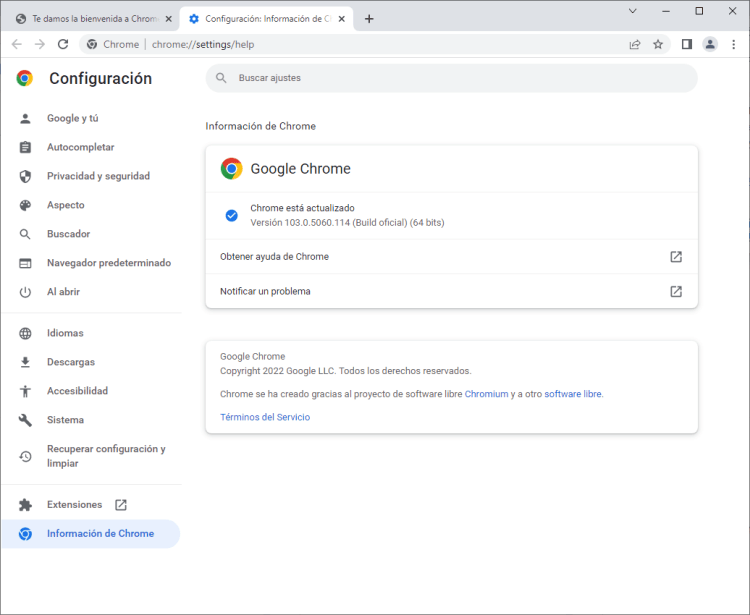Switch to Te damos la bienvenida tab
This screenshot has height=615, width=750.
click(88, 19)
